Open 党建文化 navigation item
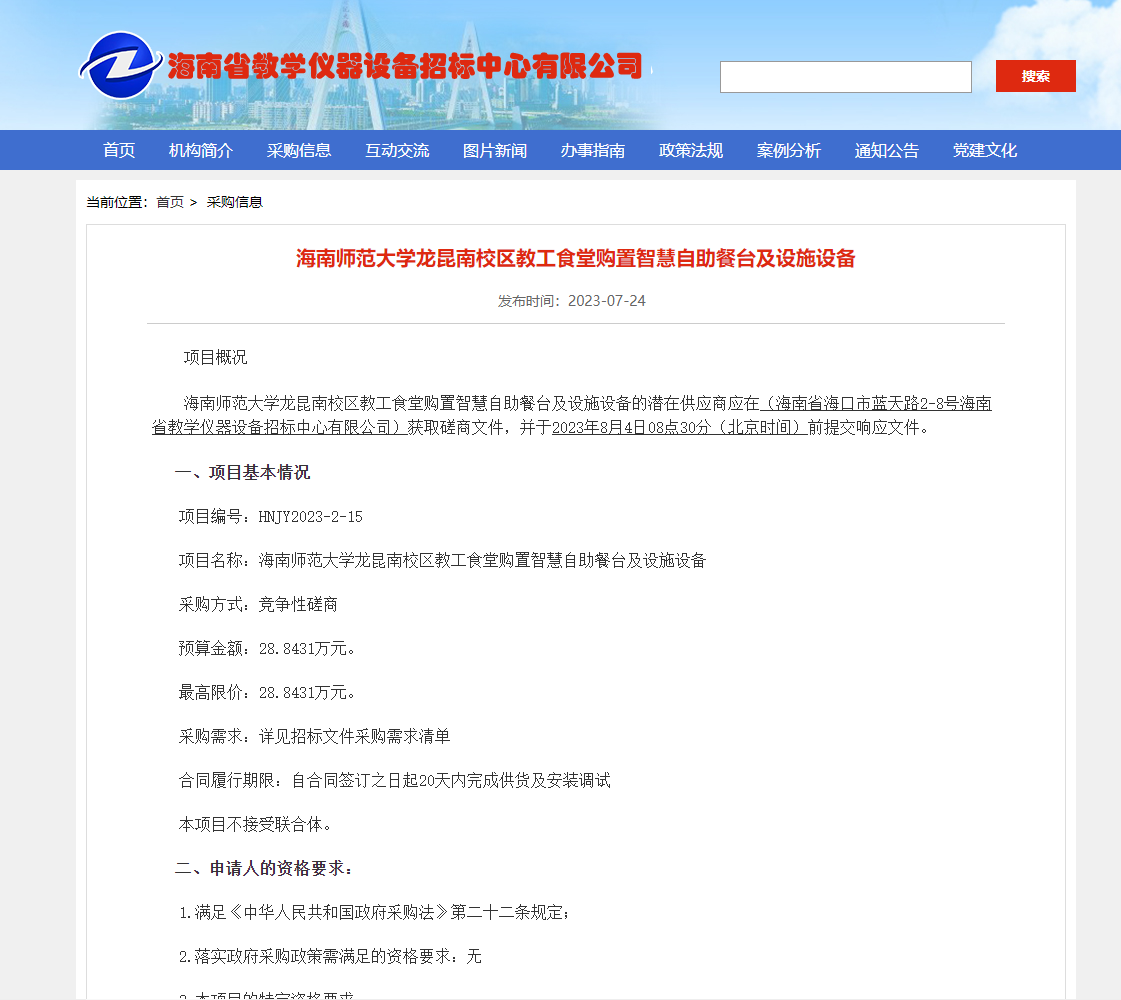This screenshot has height=1000, width=1121. 984,150
